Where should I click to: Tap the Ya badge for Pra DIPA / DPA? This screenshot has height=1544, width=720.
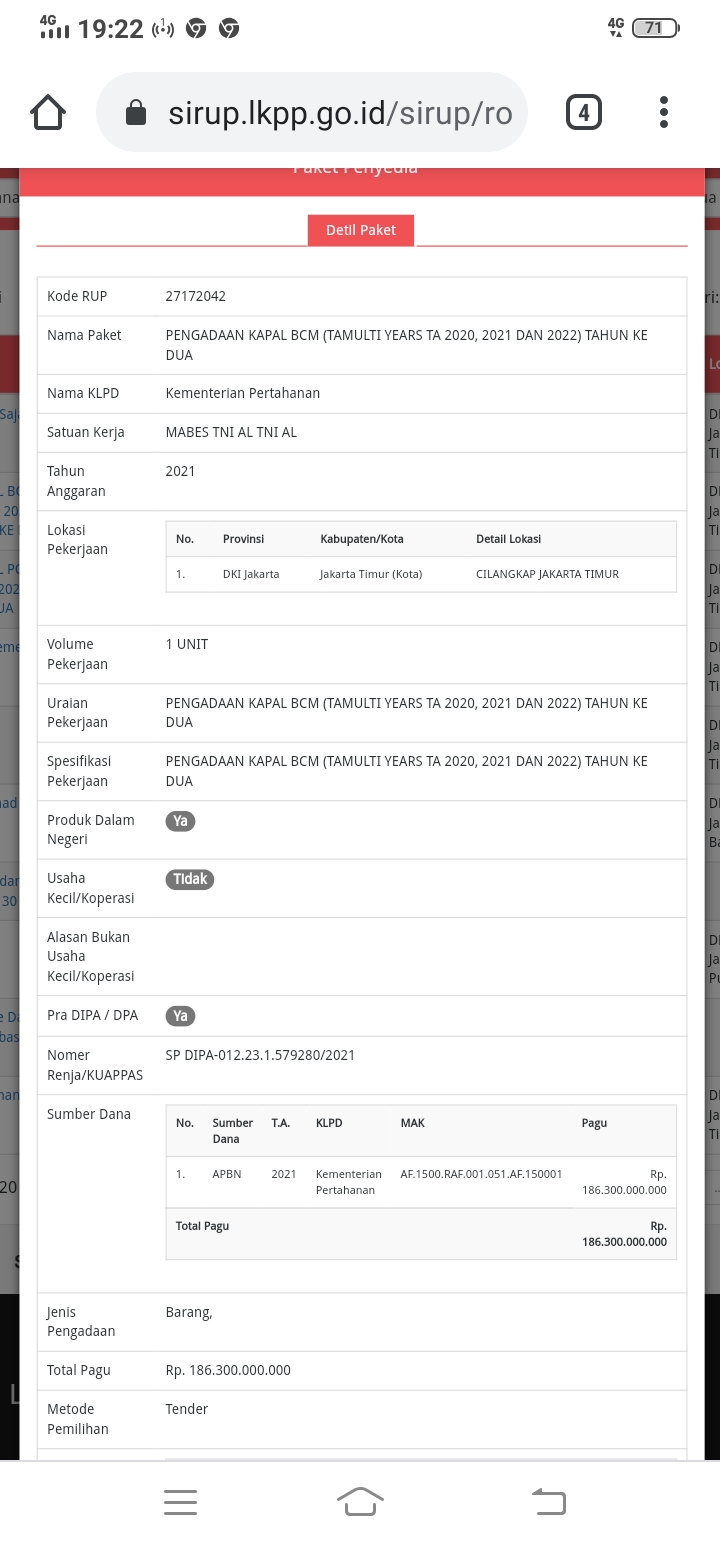click(180, 1016)
